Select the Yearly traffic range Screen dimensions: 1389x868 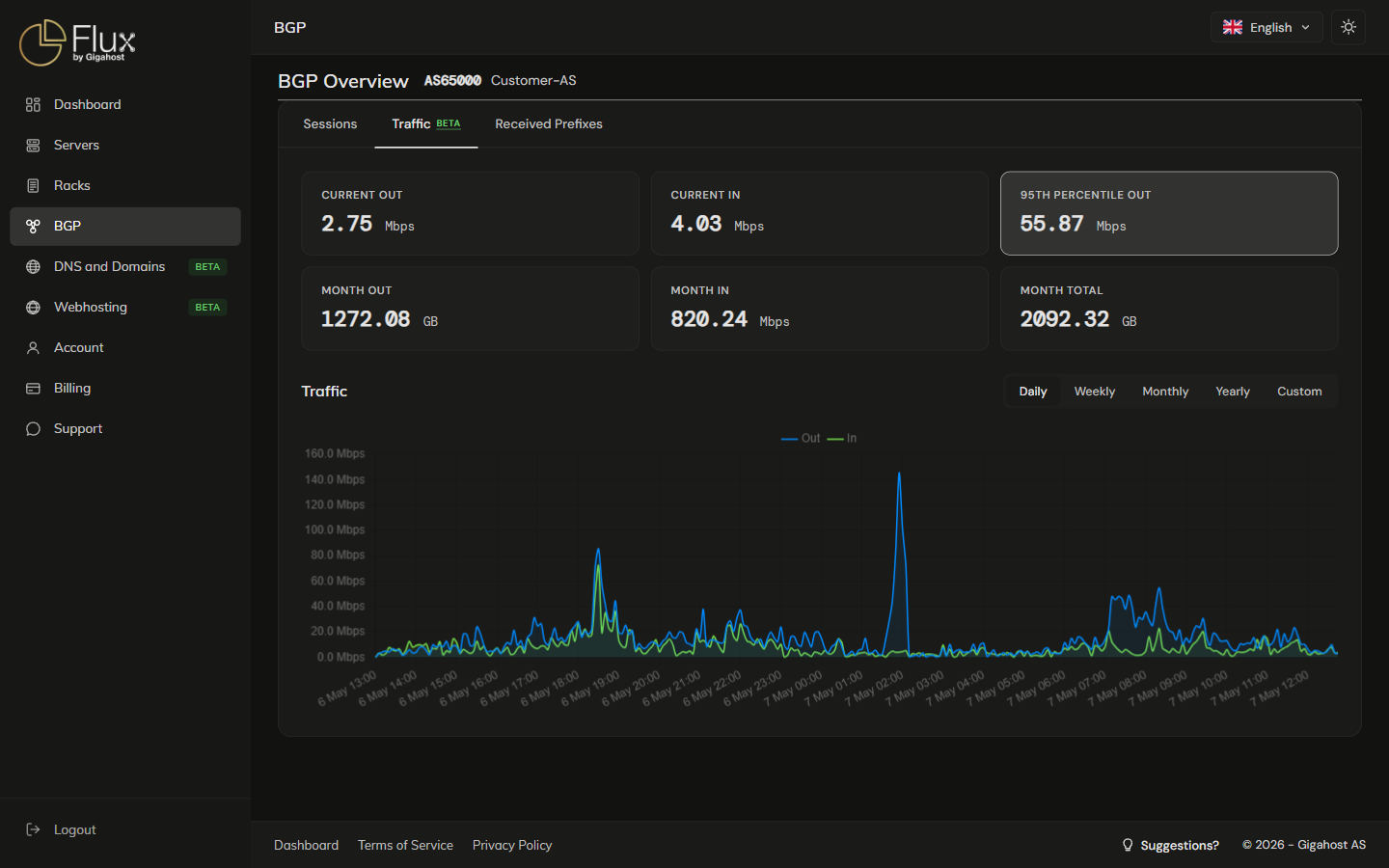pos(1233,392)
